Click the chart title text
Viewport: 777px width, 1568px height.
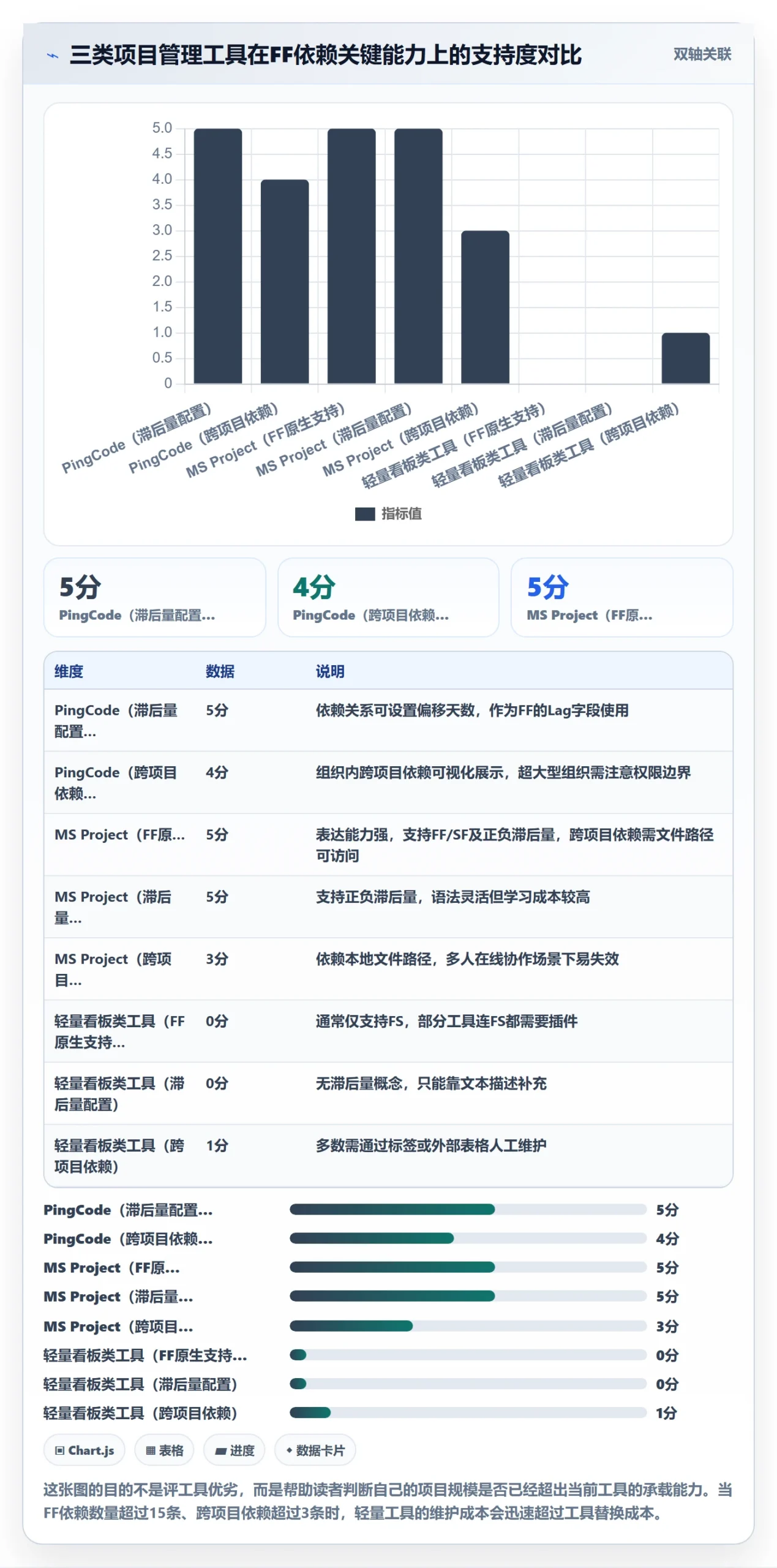point(325,55)
